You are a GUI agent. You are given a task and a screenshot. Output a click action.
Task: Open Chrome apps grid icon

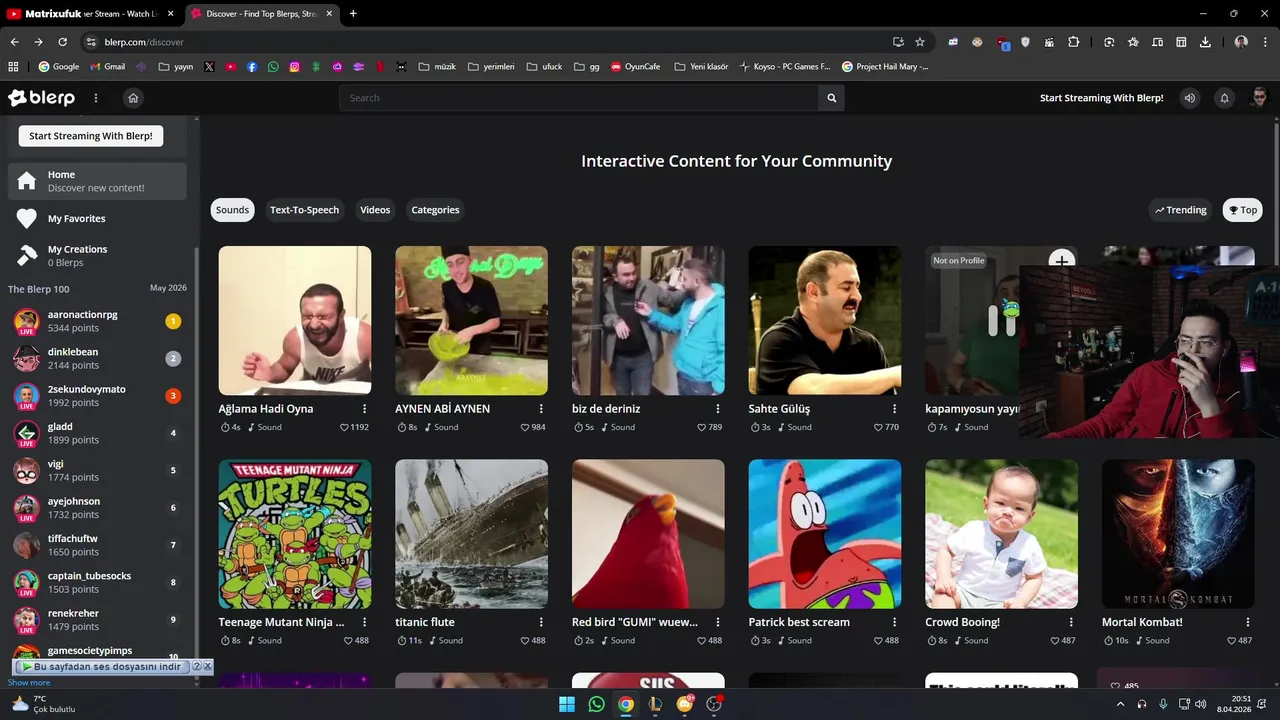pos(13,67)
